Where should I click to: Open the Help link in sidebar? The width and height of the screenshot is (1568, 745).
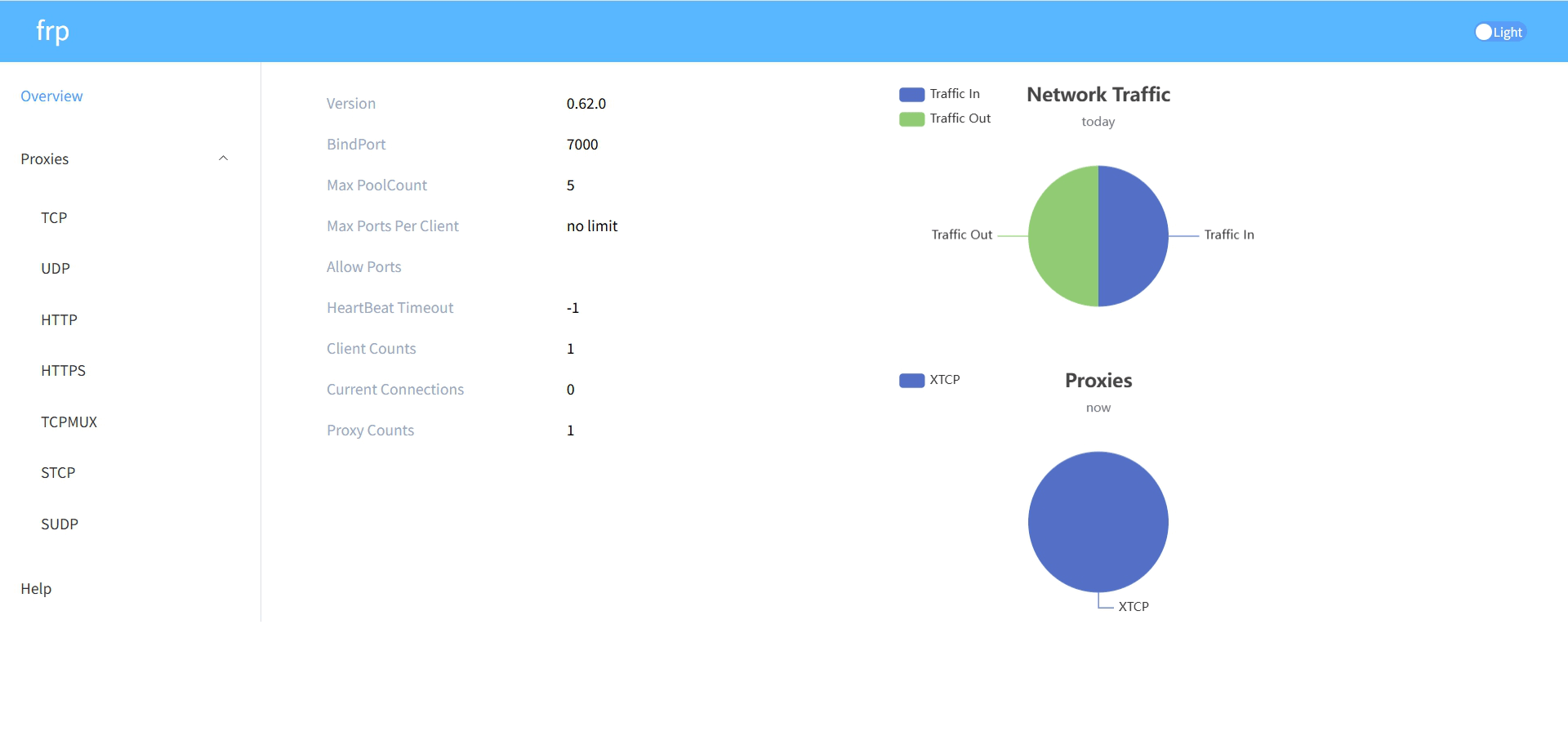[36, 589]
